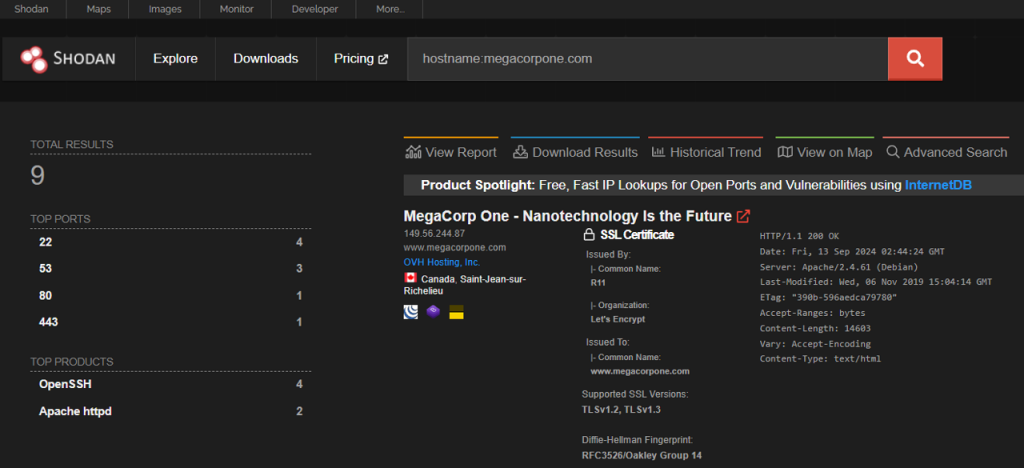Click the IP address 149.56.244.87
The image size is (1024, 468).
(434, 234)
